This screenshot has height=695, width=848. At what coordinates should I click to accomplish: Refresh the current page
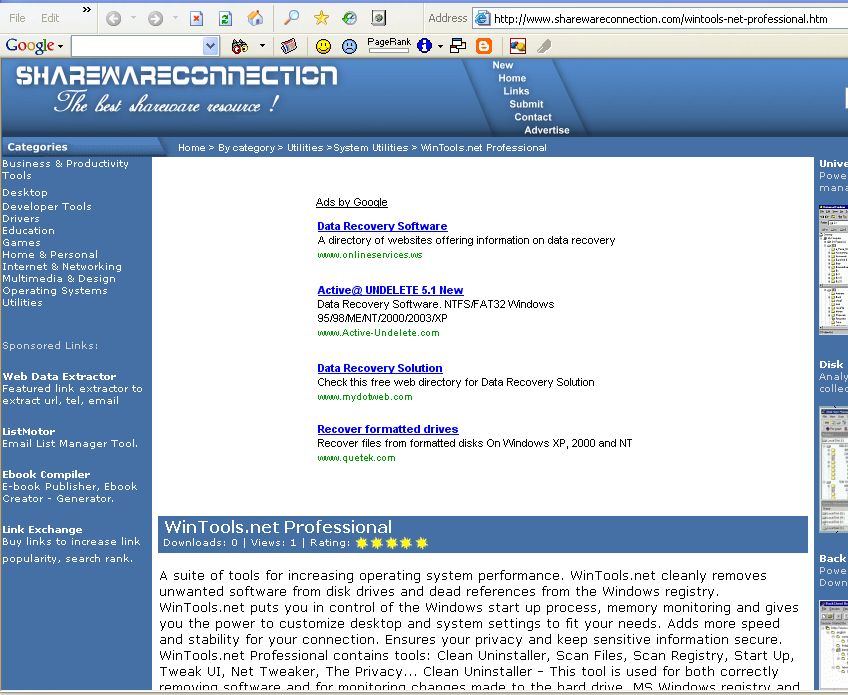(226, 19)
